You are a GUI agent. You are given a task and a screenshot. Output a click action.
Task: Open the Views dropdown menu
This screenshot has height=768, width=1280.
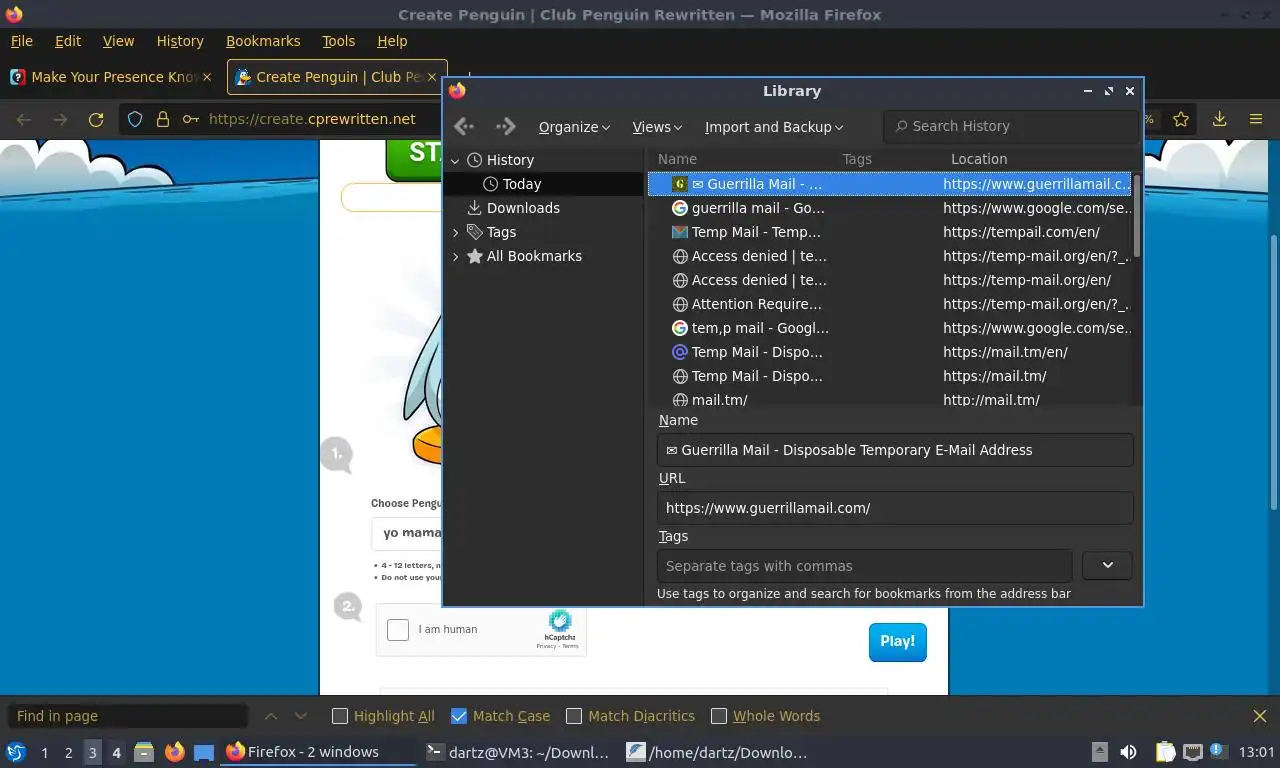[657, 127]
